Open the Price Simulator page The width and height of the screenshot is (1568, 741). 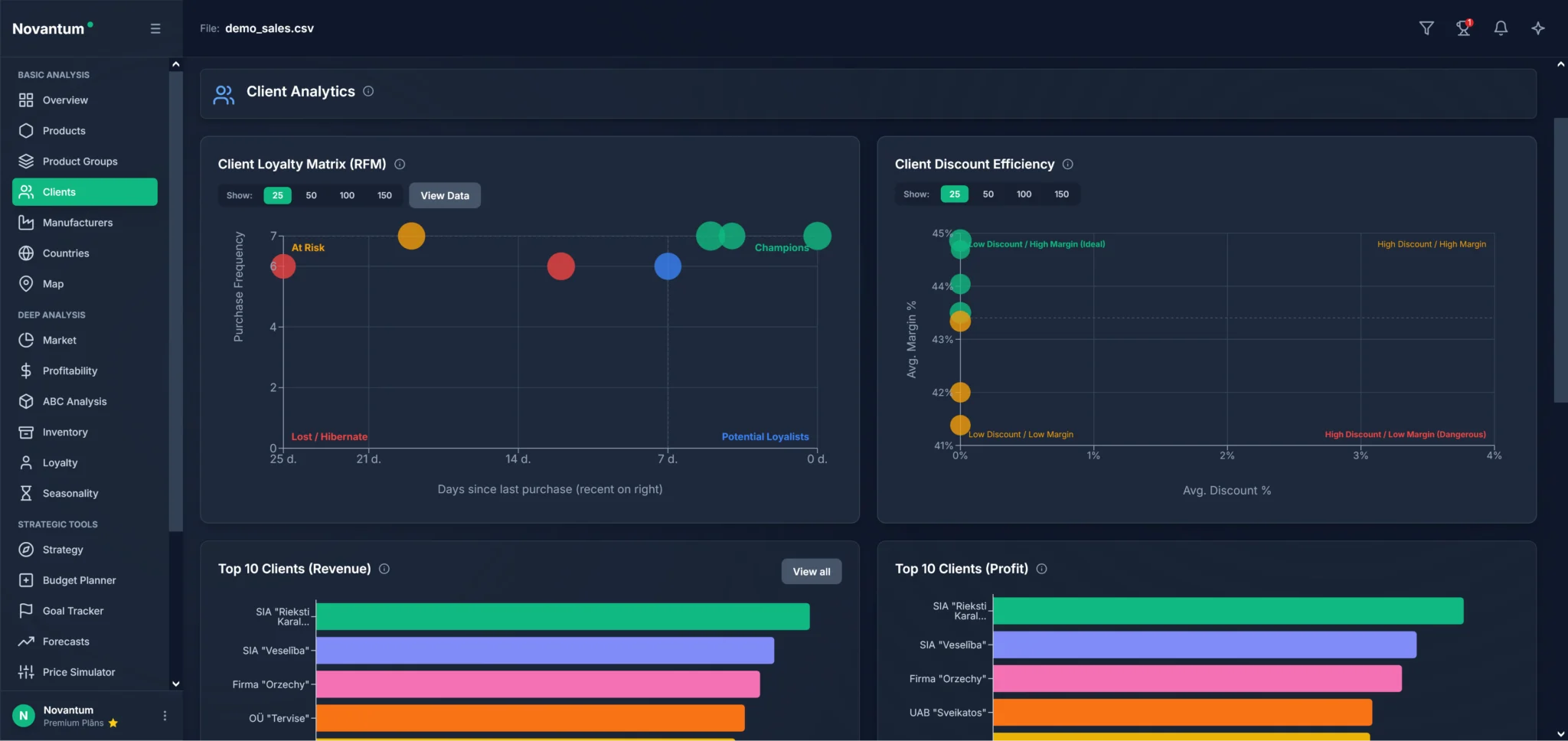click(x=78, y=672)
